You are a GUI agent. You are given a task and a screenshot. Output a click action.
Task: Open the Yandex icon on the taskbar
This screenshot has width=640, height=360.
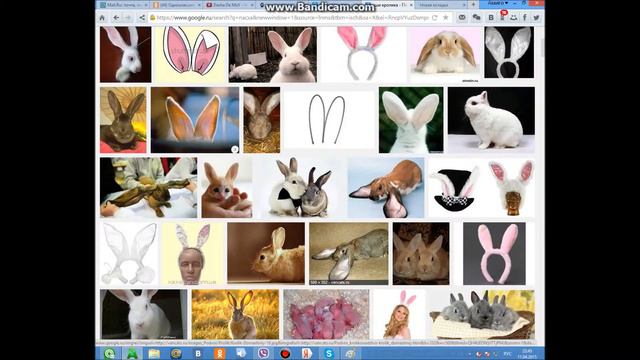tap(307, 353)
